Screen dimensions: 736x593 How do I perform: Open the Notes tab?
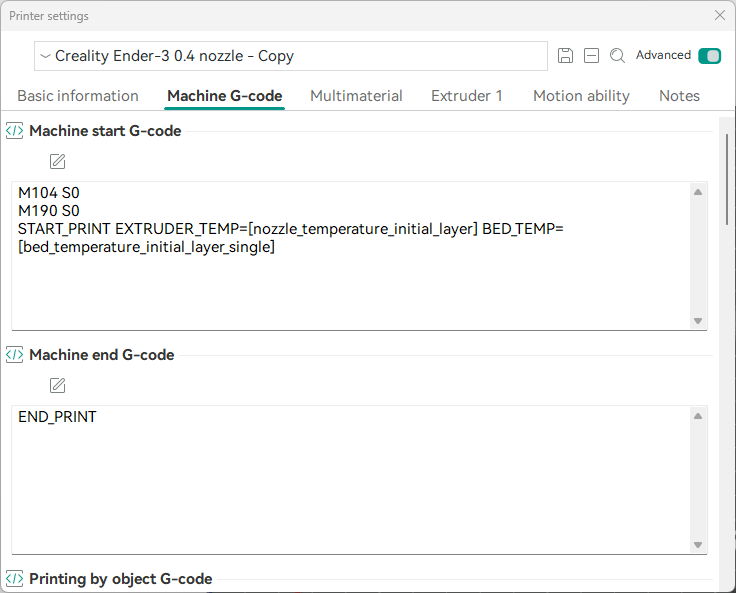click(679, 96)
